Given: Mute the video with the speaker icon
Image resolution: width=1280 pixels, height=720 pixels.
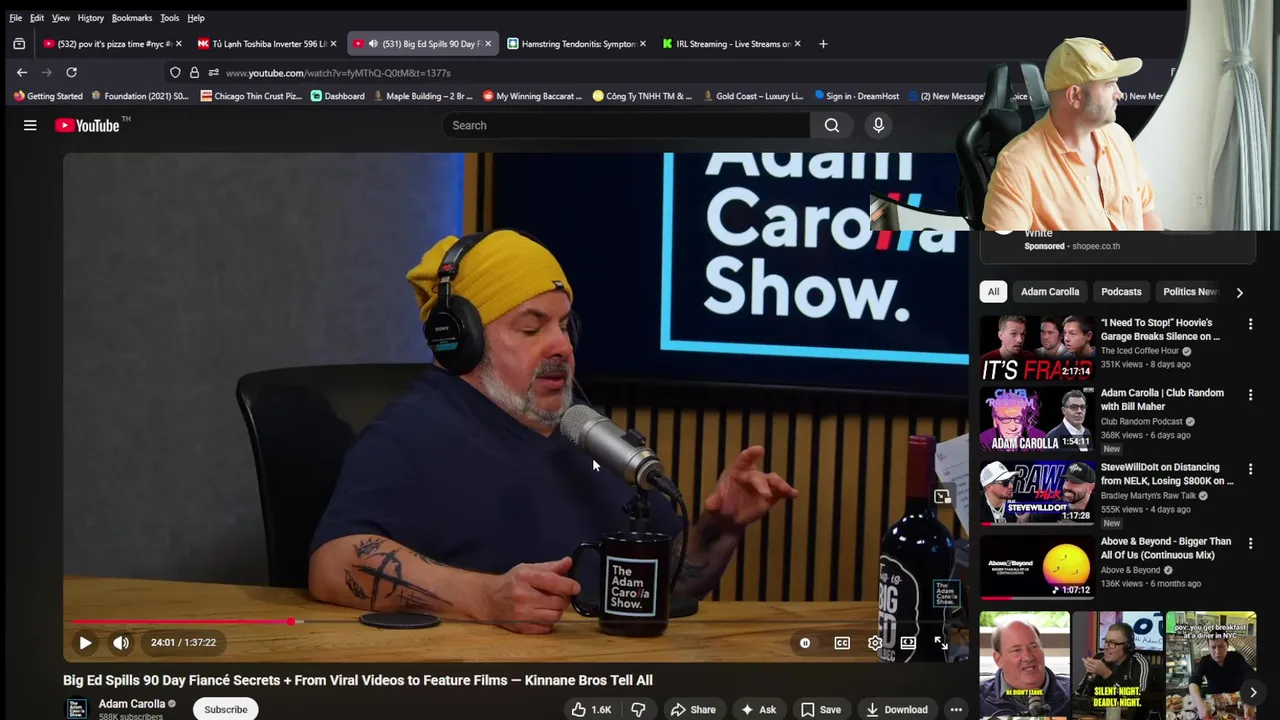Looking at the screenshot, I should (x=120, y=643).
